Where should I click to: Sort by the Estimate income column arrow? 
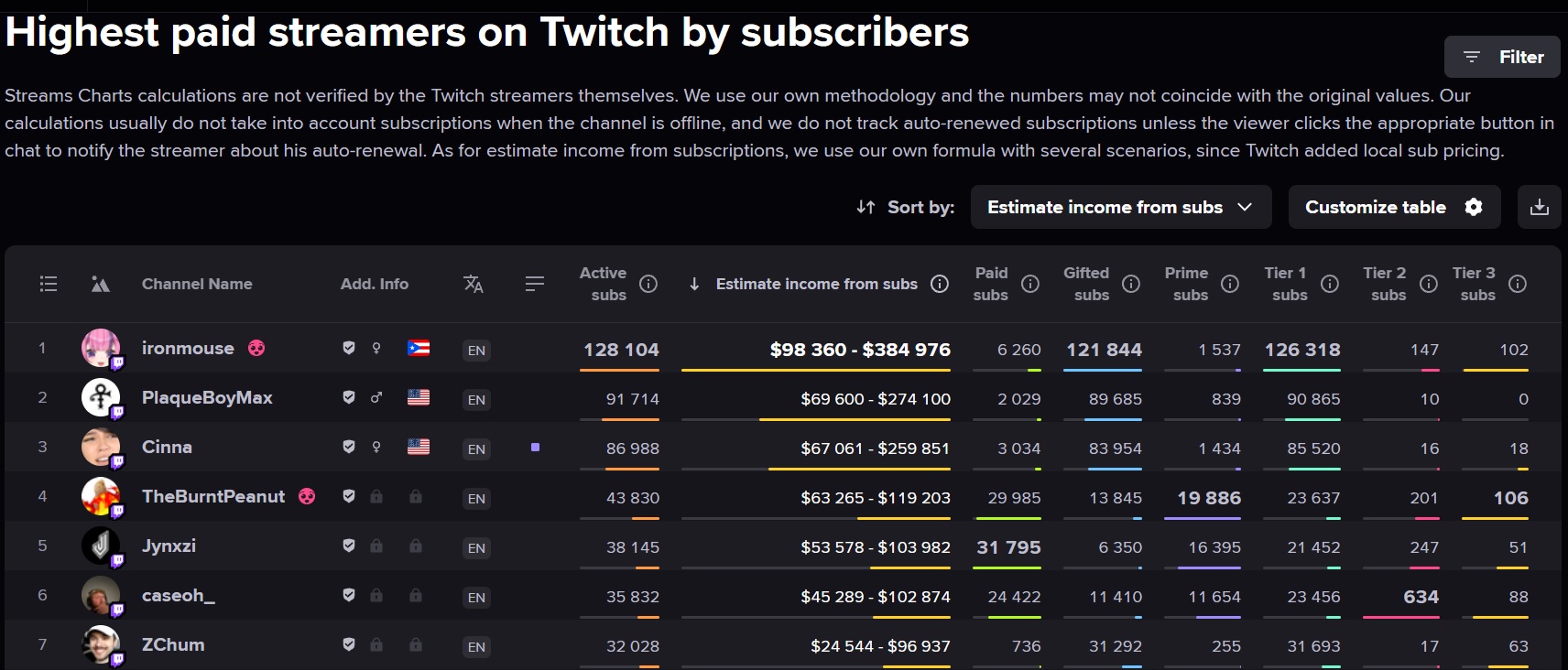pos(694,284)
